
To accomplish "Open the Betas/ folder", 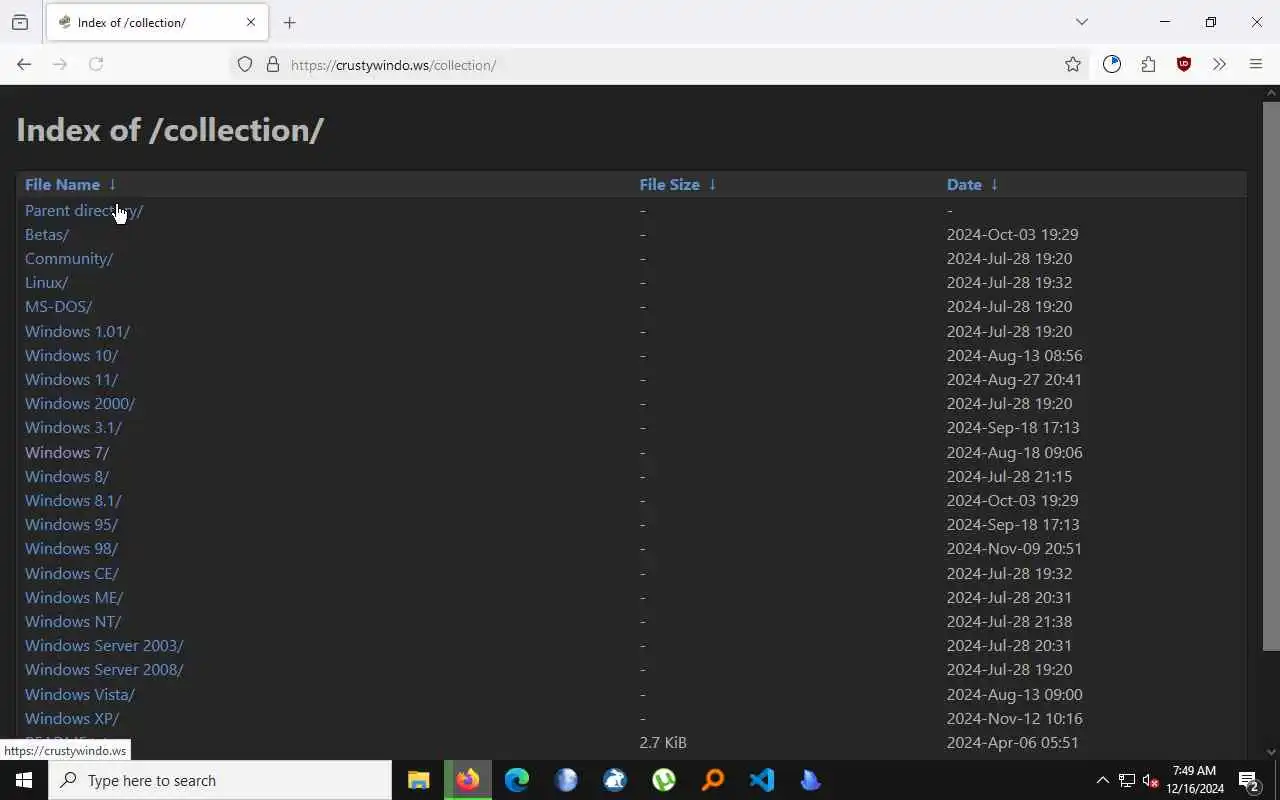I will click(x=47, y=234).
